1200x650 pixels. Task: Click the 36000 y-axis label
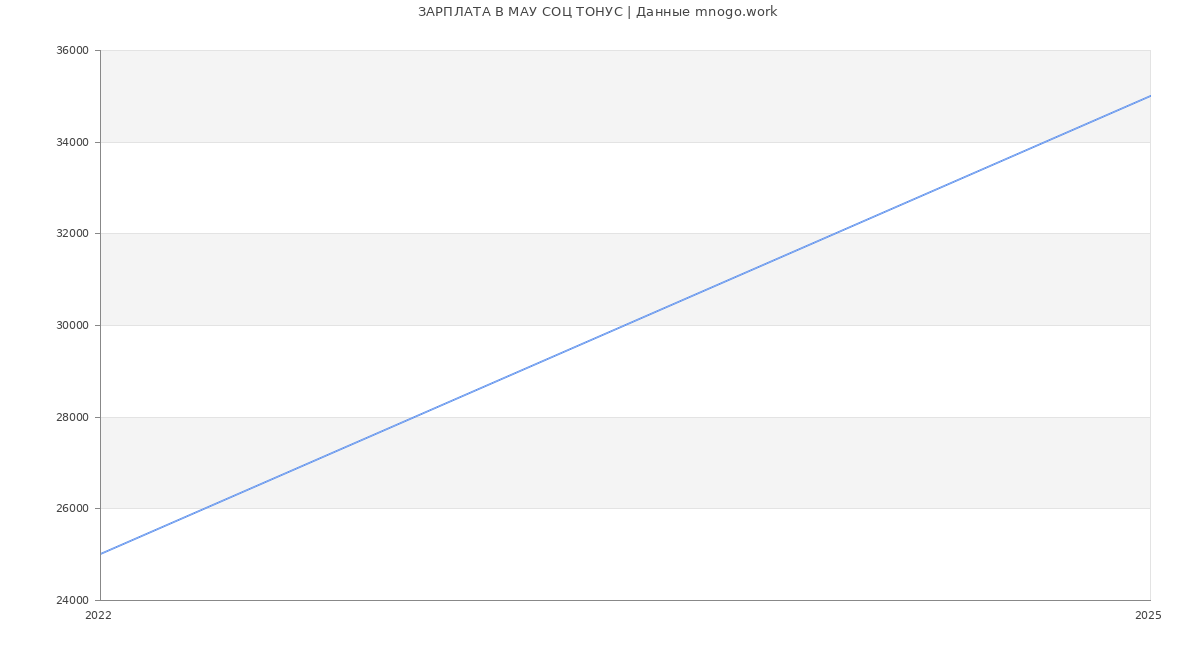tap(74, 51)
